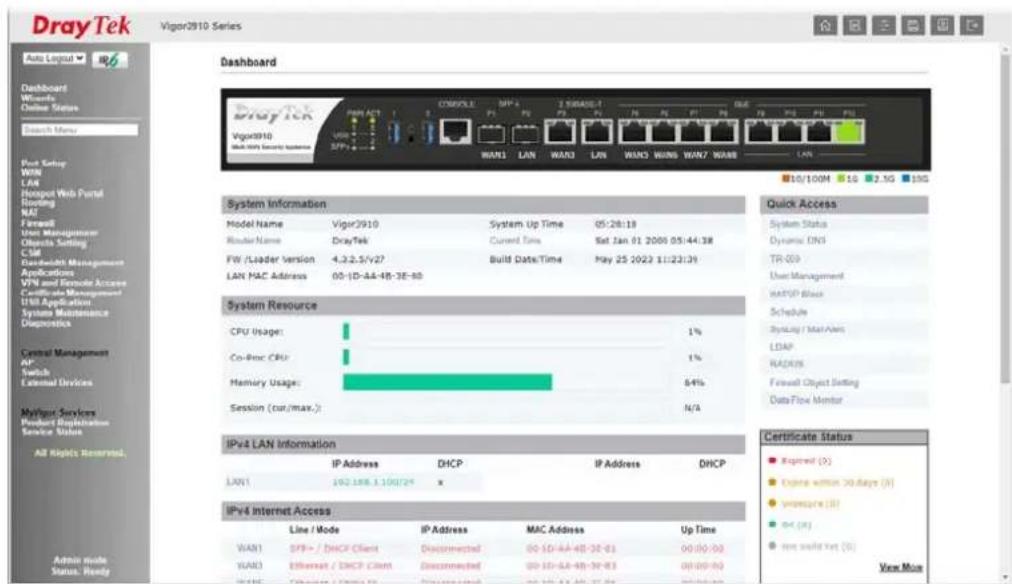The image size is (1012, 584).
Task: Open Dynamic DNS in Quick Access
Action: [x=797, y=240]
